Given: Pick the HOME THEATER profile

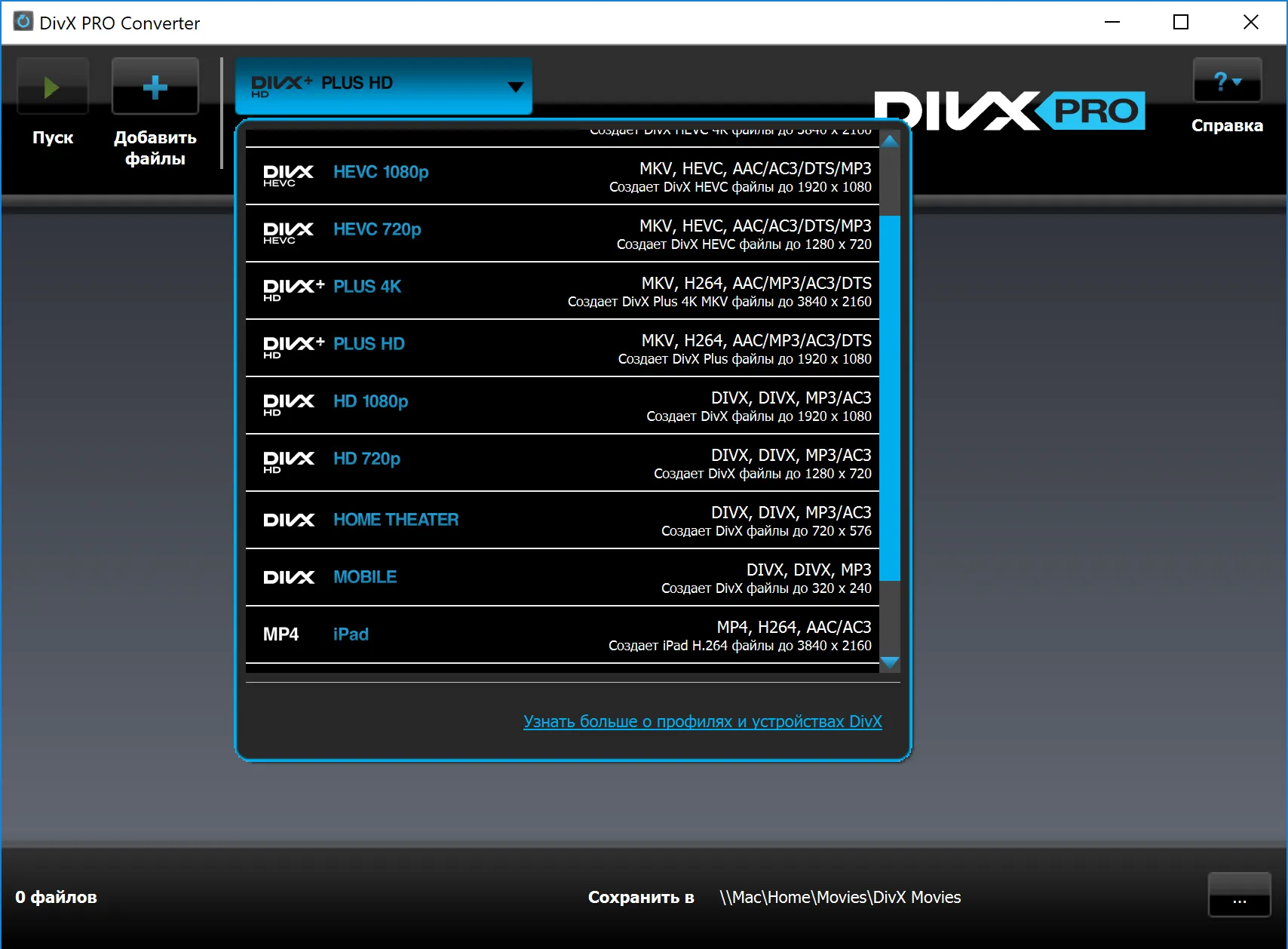Looking at the screenshot, I should point(563,520).
